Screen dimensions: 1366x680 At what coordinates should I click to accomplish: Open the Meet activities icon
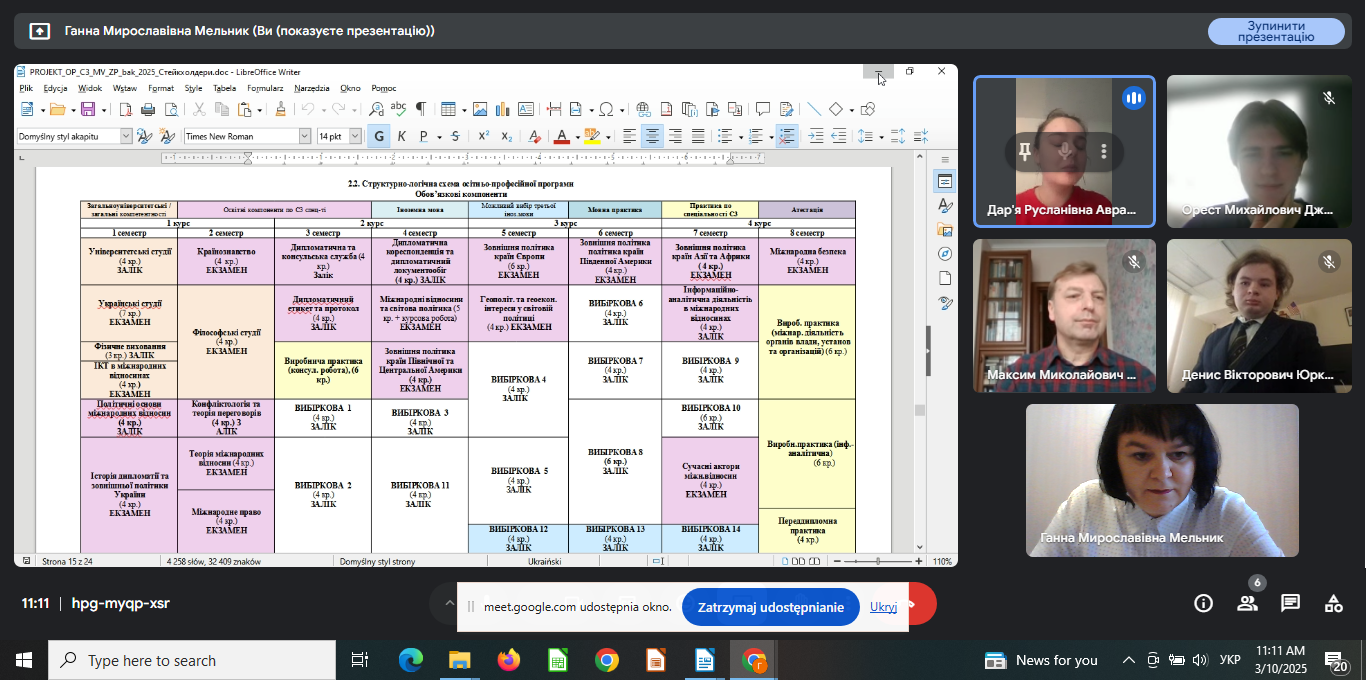tap(1333, 603)
